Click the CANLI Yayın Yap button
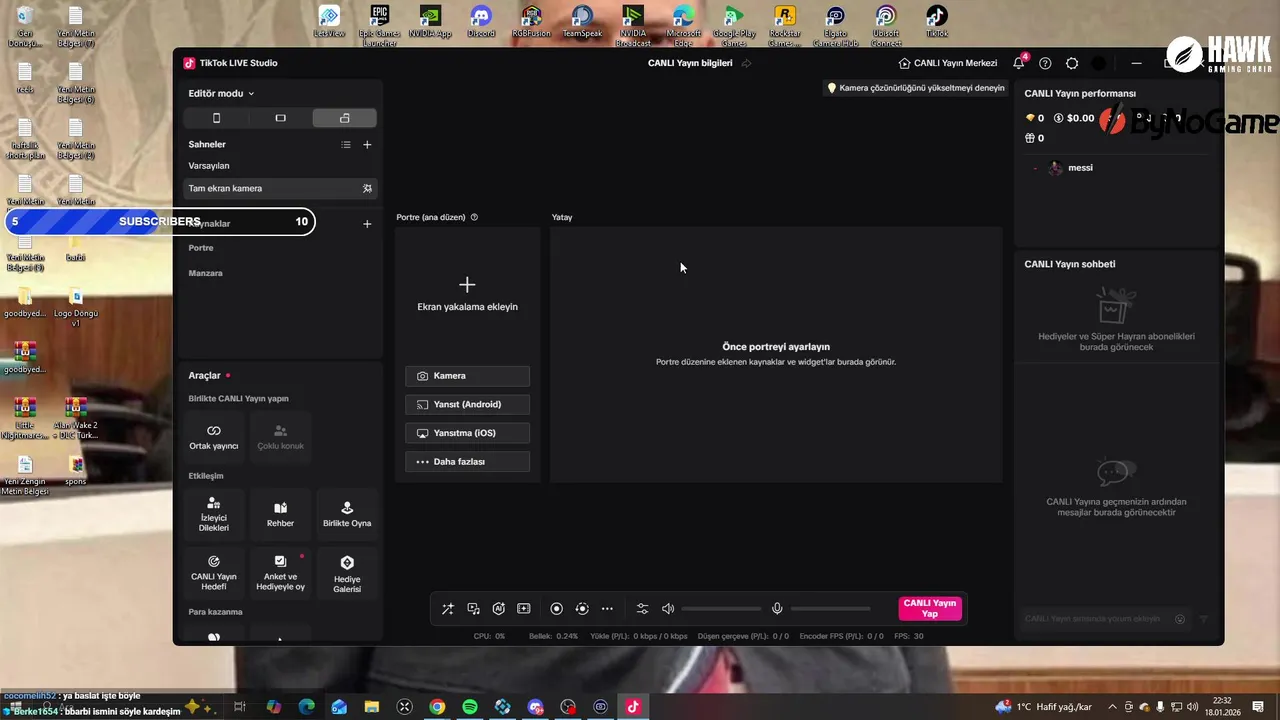 tap(930, 608)
